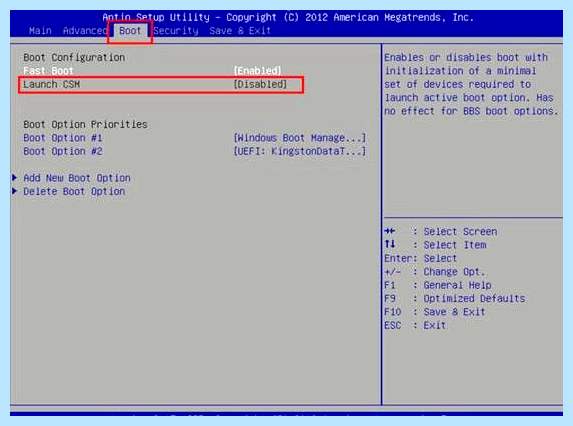This screenshot has height=426, width=573.
Task: Click the Change Opt. hint
Action: (x=435, y=272)
